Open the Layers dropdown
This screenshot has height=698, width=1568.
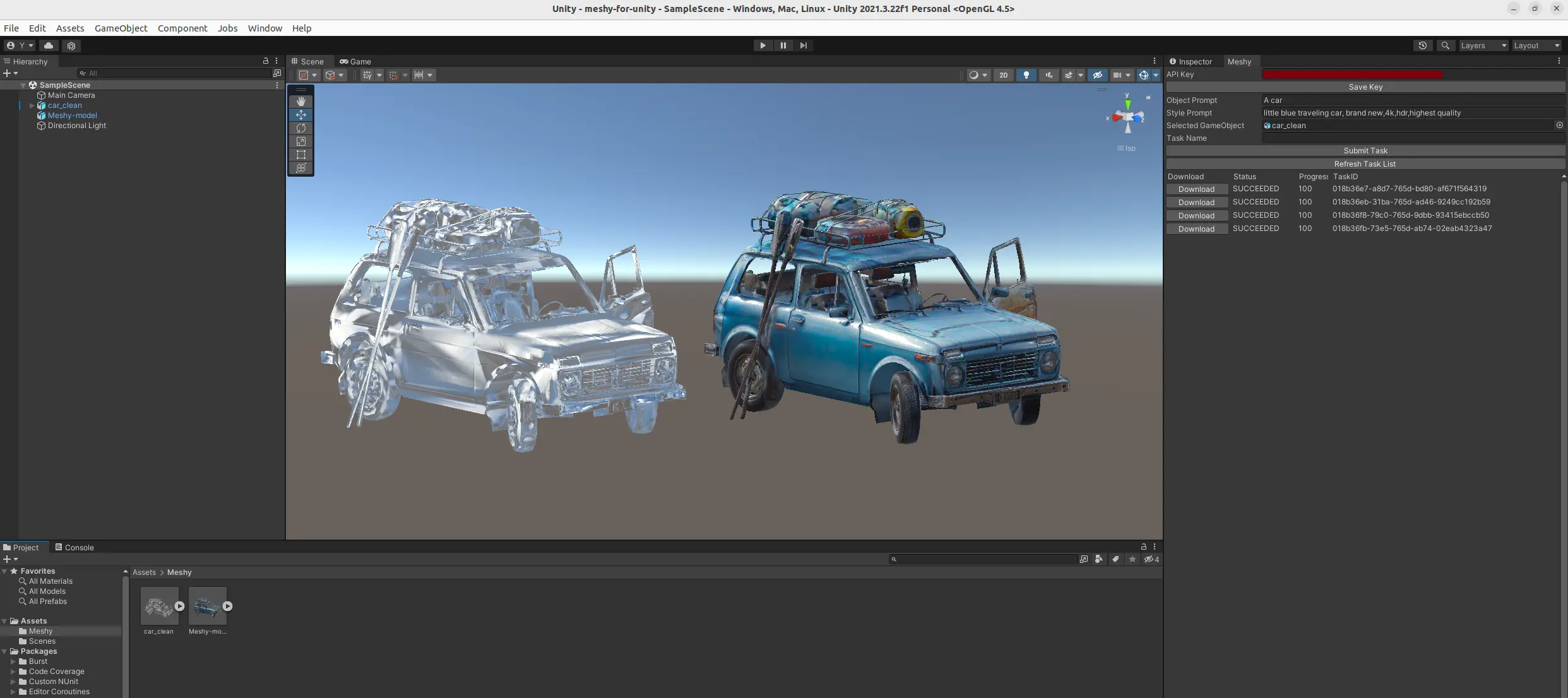(x=1483, y=45)
